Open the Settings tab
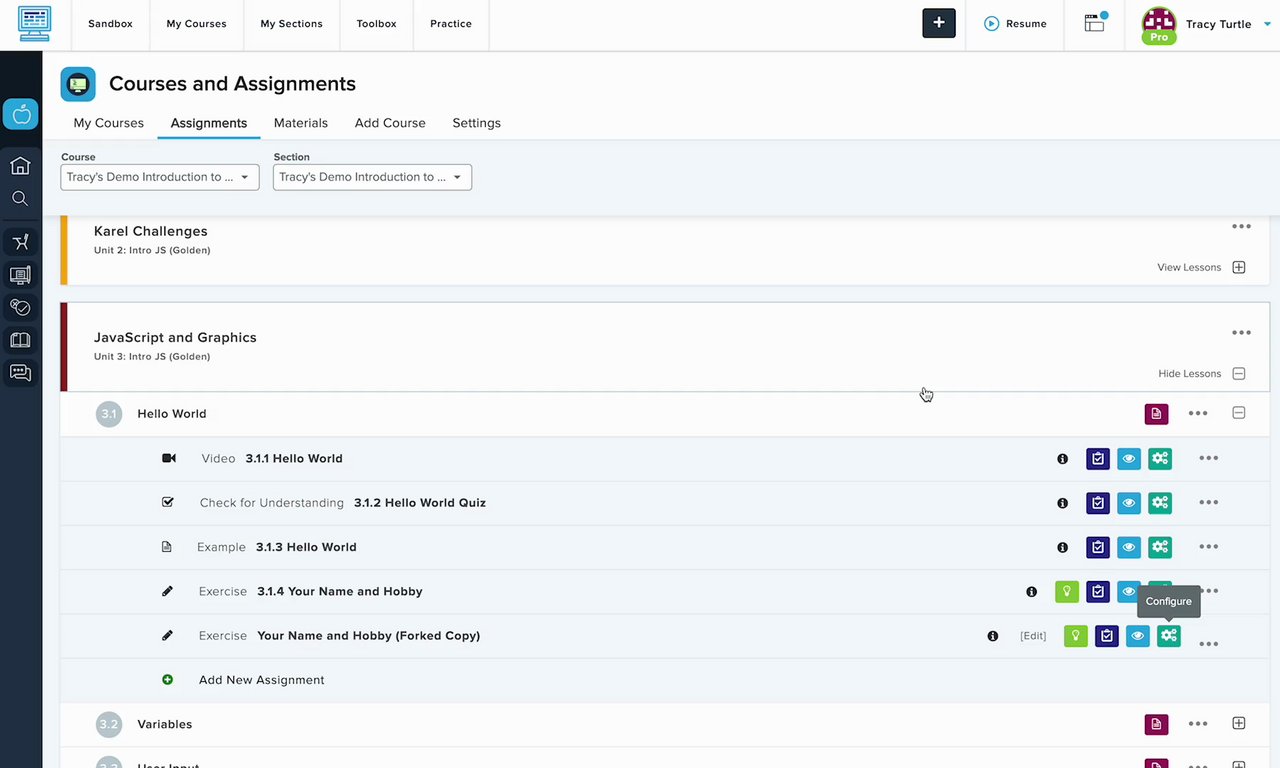This screenshot has width=1280, height=768. [476, 123]
